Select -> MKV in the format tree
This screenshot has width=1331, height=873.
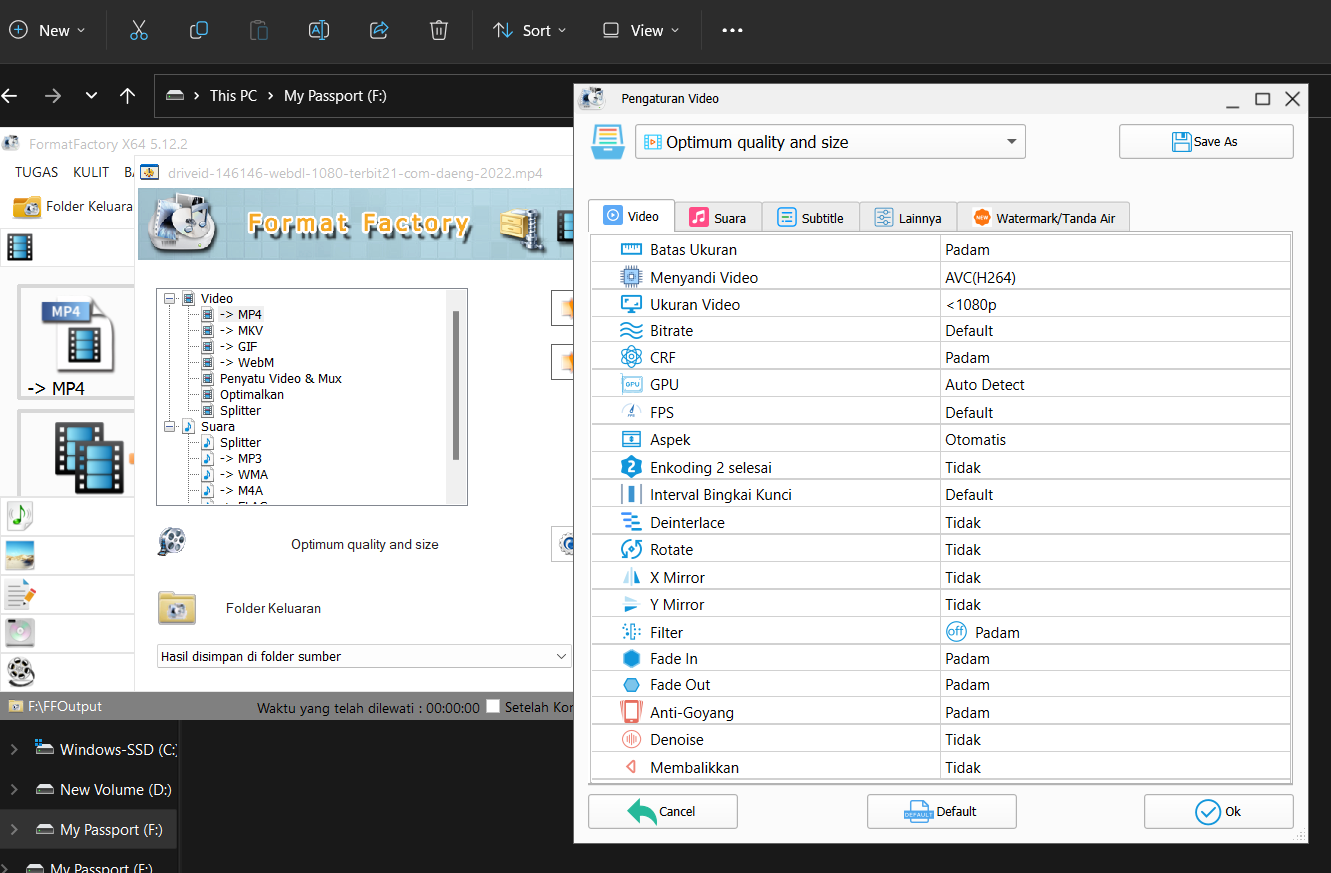click(241, 330)
